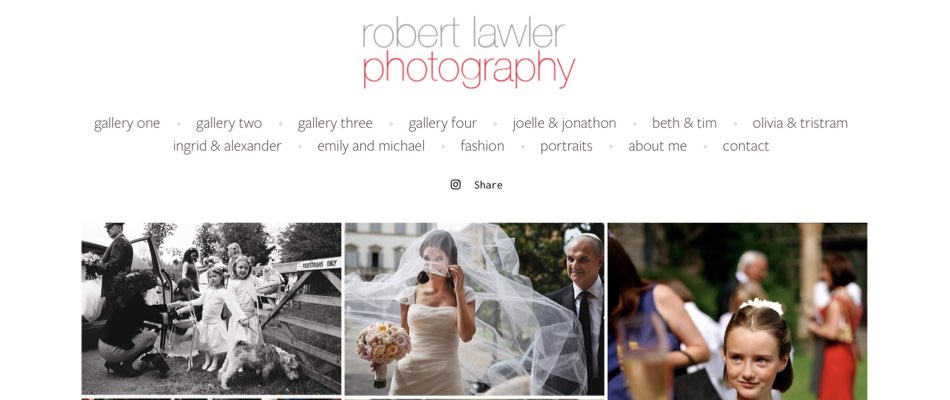This screenshot has height=400, width=950.
Task: View the joelle & jonathon gallery
Action: (564, 123)
